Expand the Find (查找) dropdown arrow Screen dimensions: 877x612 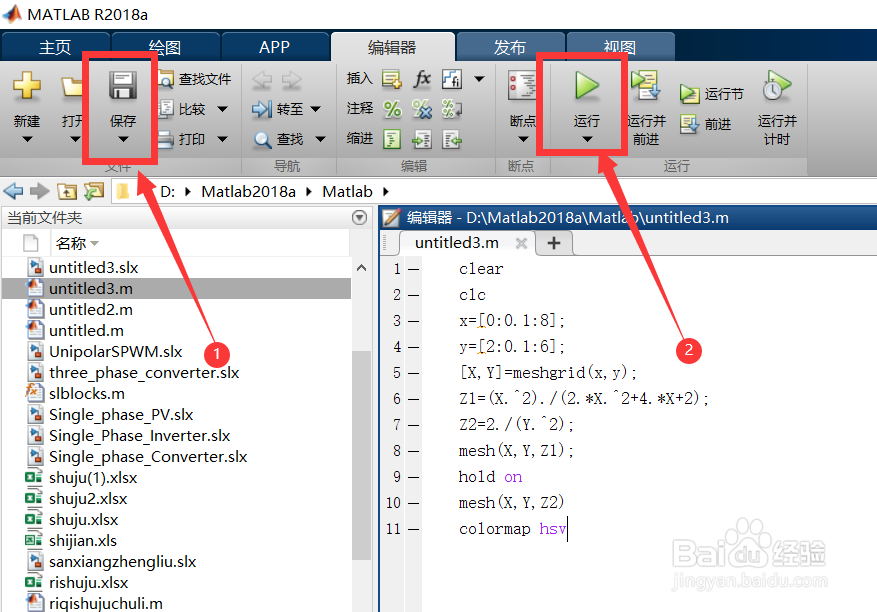coord(320,139)
